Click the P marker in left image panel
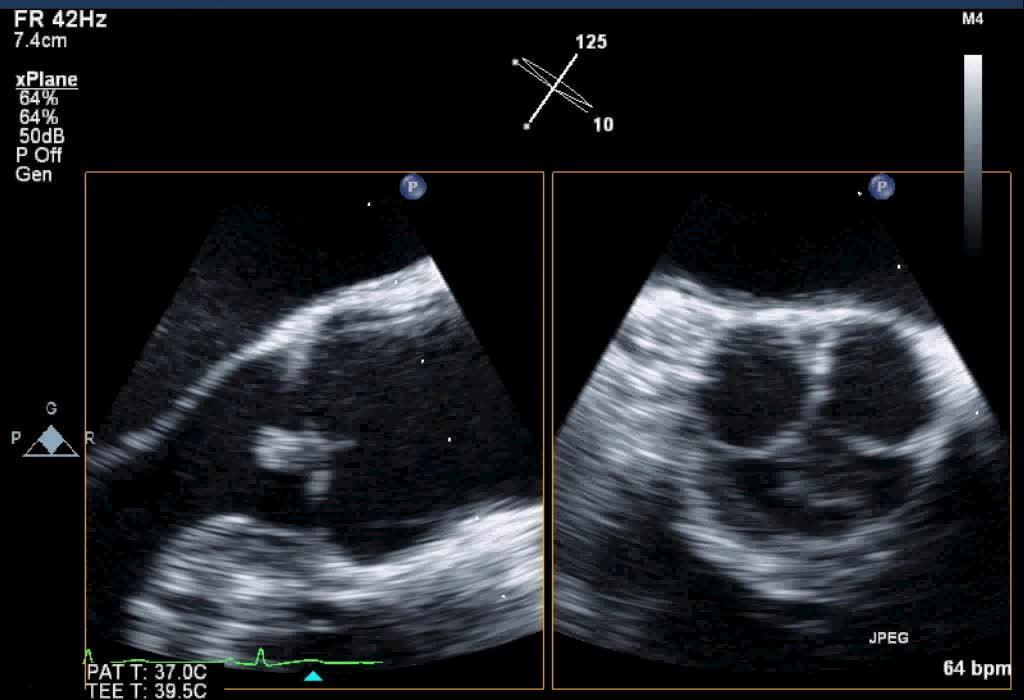 click(x=412, y=186)
